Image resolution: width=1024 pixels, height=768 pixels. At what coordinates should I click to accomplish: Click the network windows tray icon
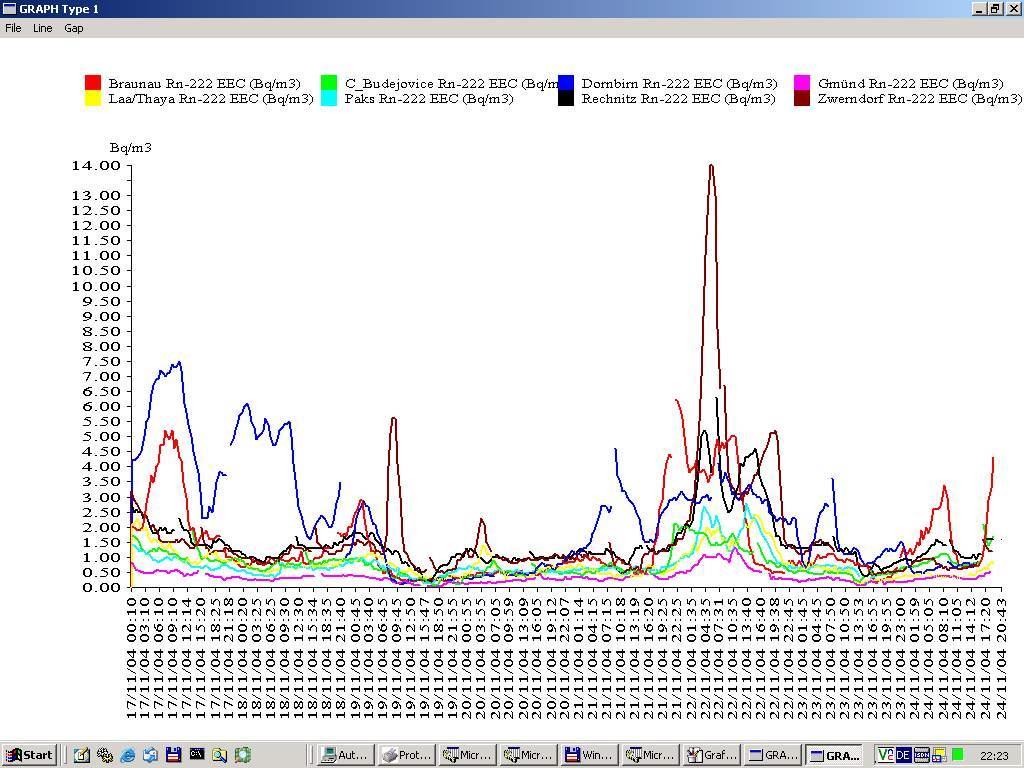(x=939, y=755)
